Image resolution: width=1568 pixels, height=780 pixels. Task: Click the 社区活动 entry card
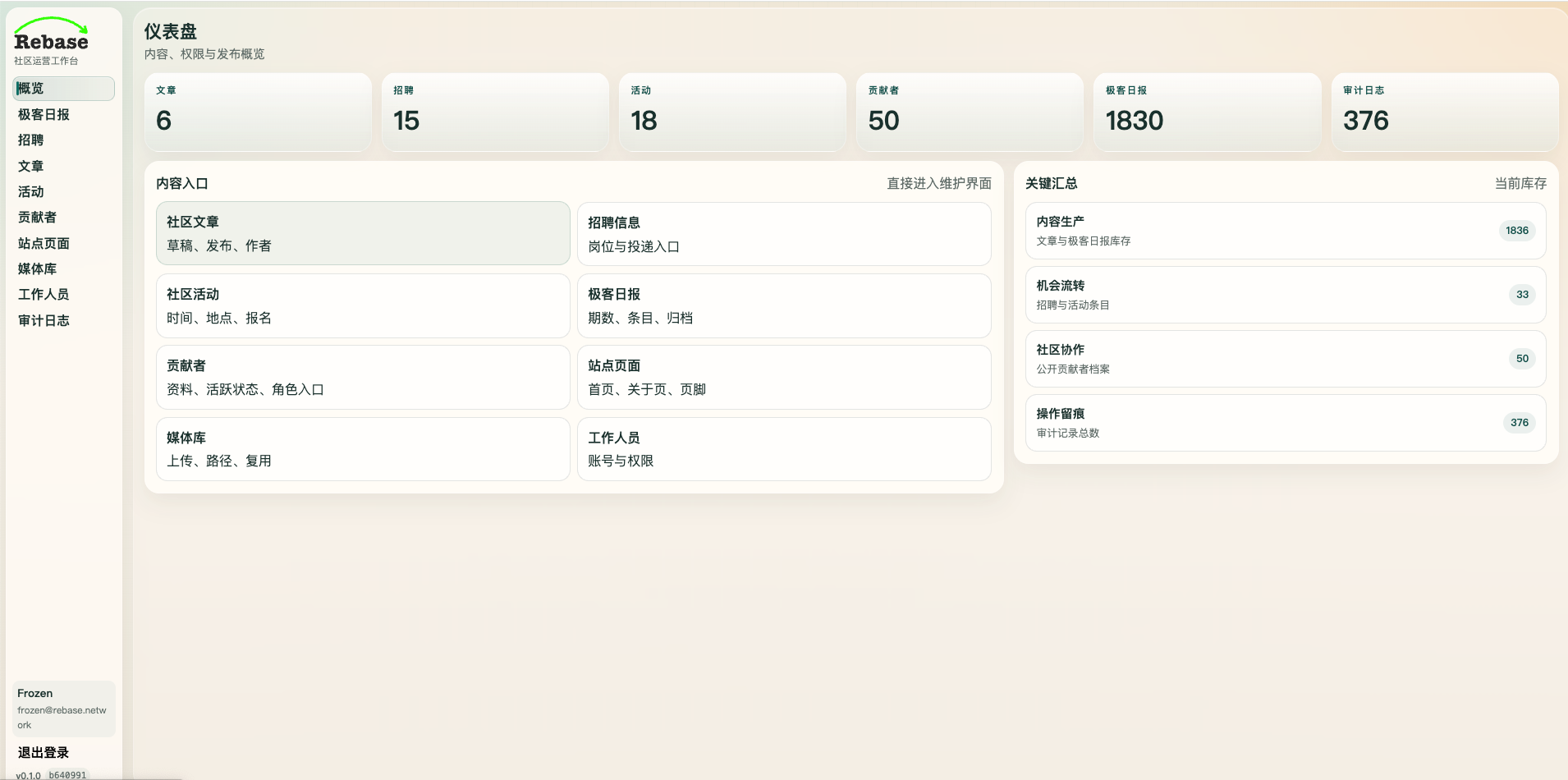coord(363,305)
